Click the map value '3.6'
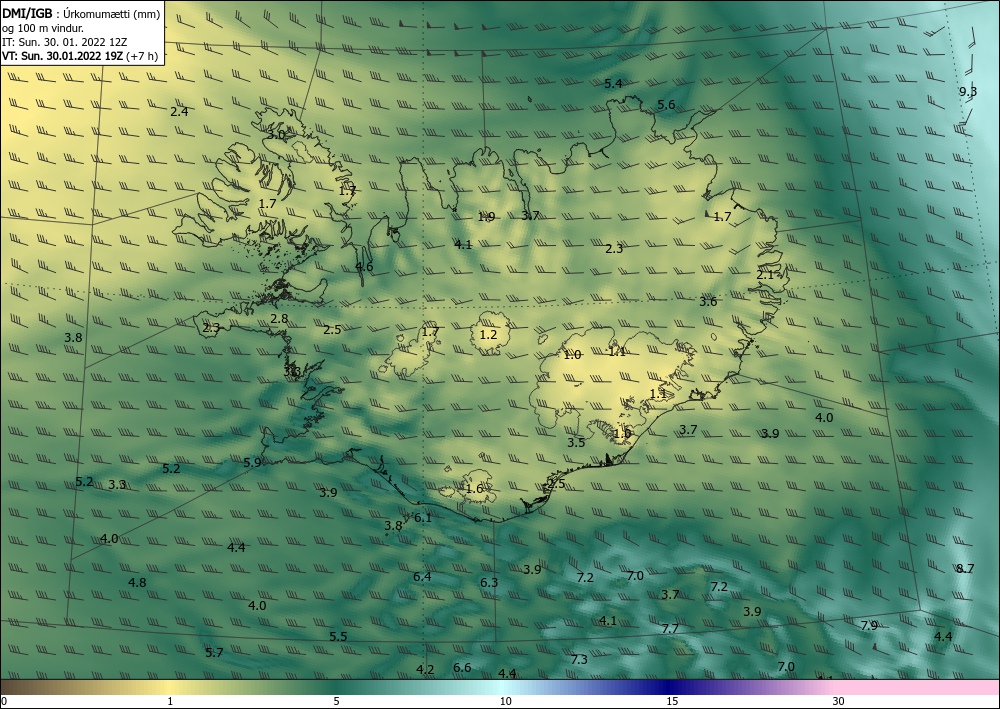 (x=708, y=302)
